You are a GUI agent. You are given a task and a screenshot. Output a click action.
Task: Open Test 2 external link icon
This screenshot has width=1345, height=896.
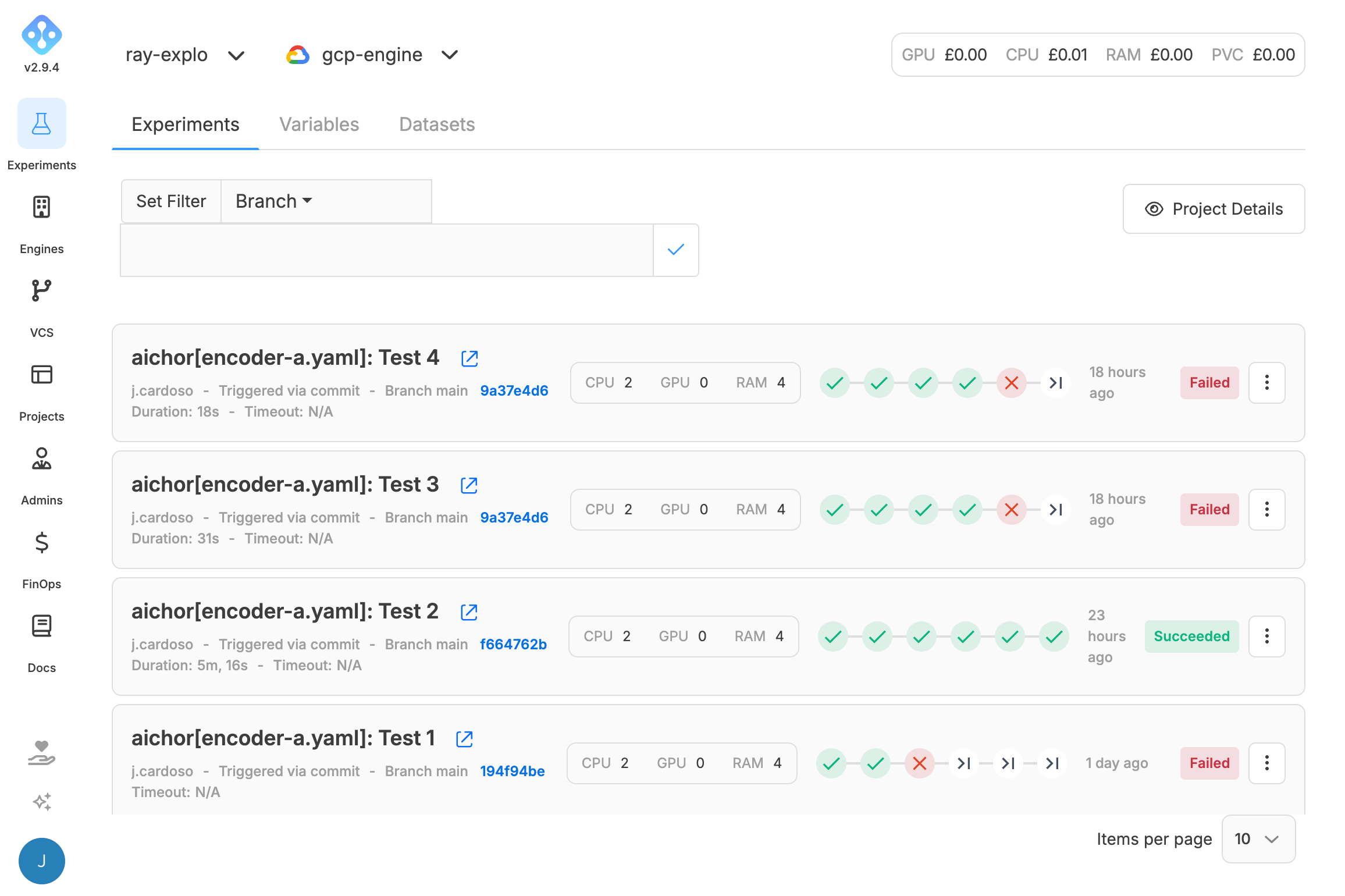point(469,612)
